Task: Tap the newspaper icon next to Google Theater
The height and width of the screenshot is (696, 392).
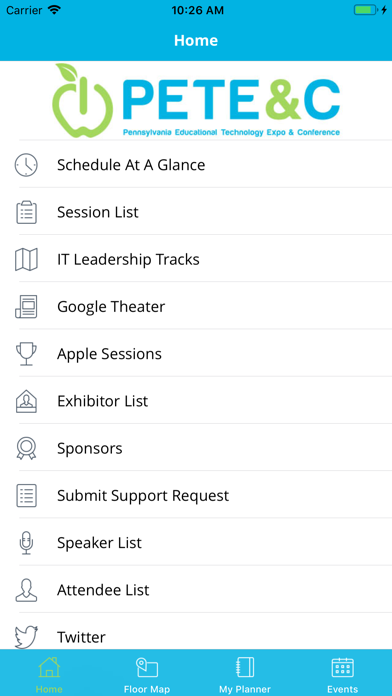Action: click(26, 307)
